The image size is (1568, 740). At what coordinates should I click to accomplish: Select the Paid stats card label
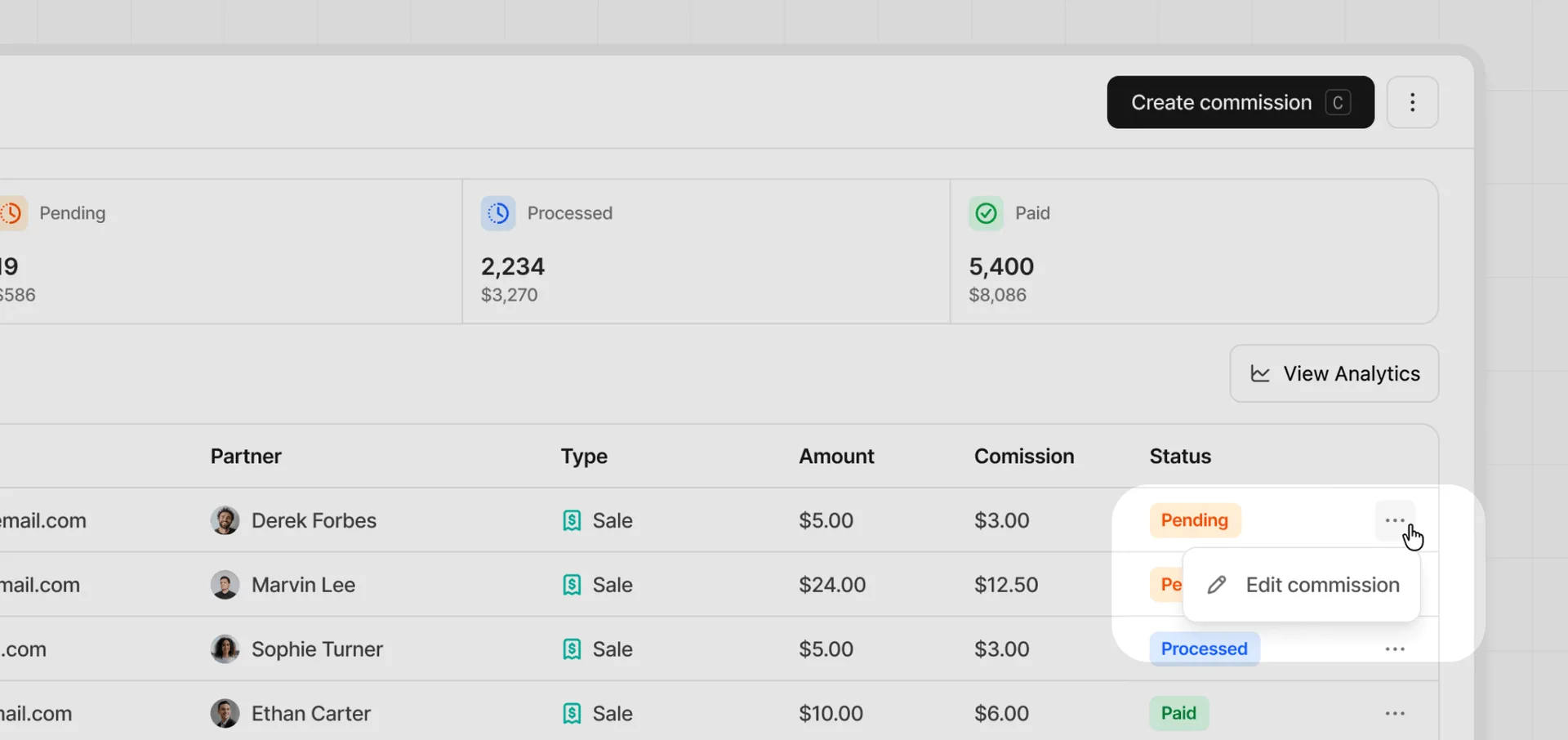[x=1032, y=213]
